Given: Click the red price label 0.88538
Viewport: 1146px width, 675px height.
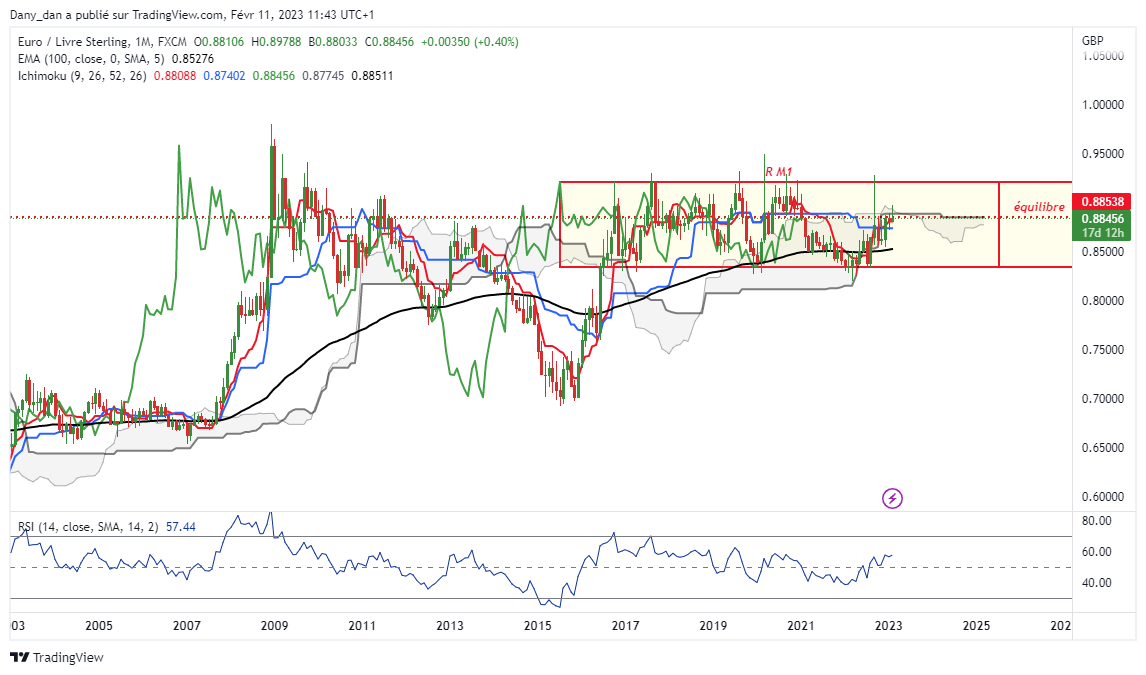Looking at the screenshot, I should (x=1102, y=201).
